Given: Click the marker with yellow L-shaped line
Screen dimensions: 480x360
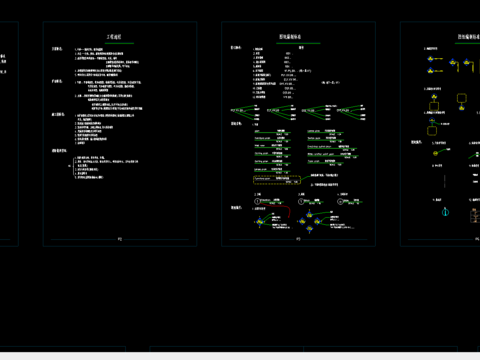Looking at the screenshot, I should coord(454,65).
